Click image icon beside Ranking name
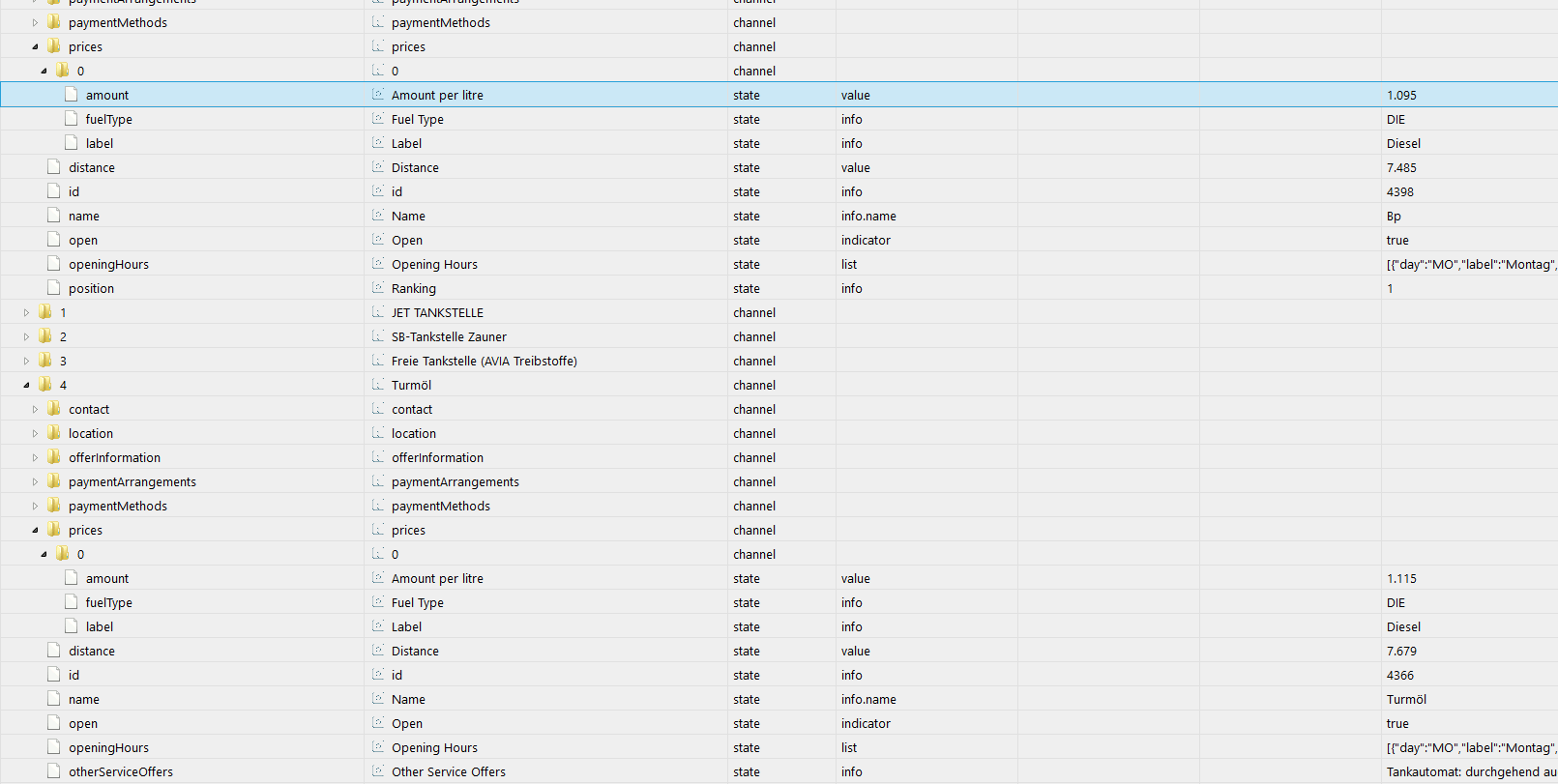 [x=378, y=287]
